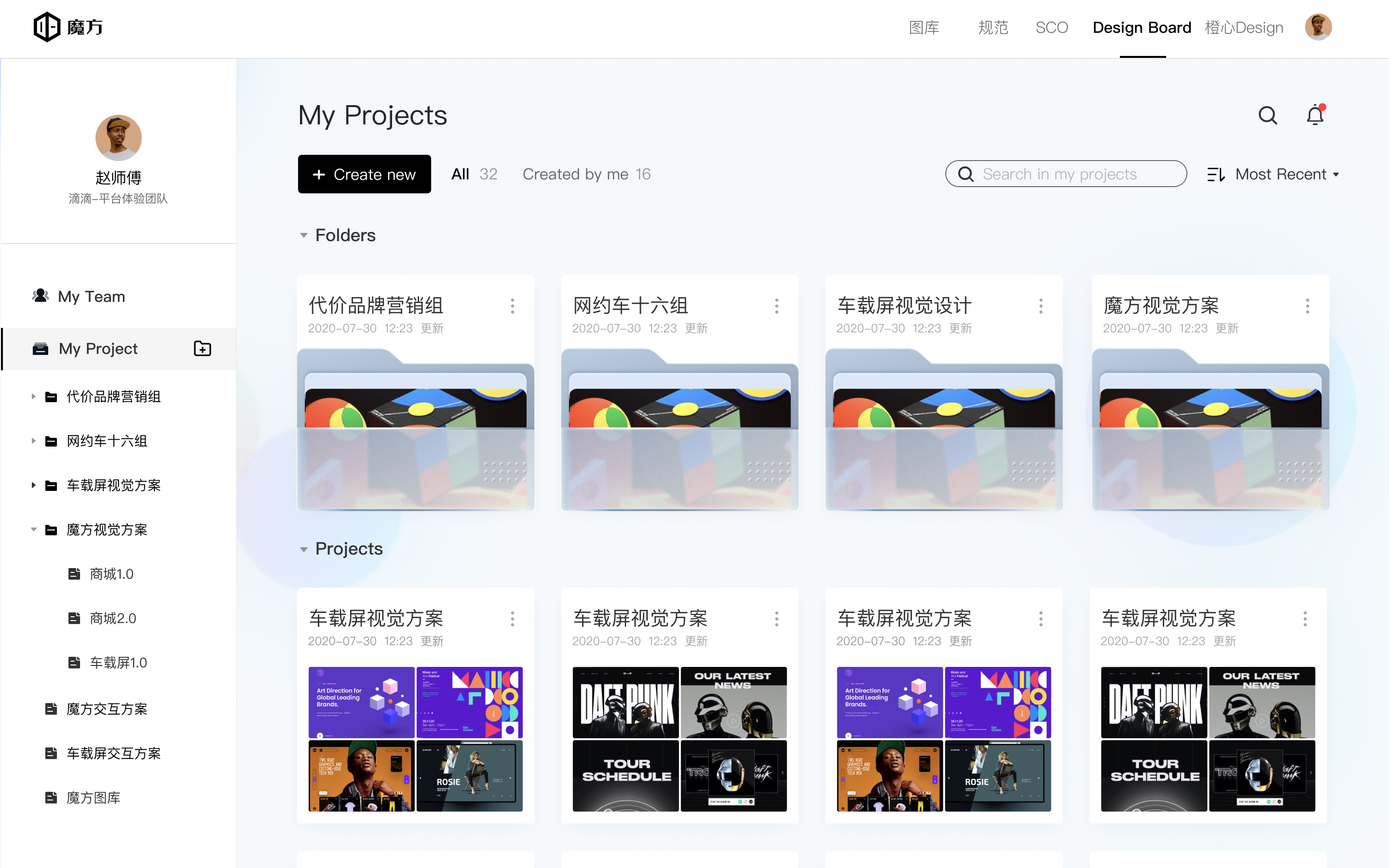Collapse the Folders section triangle
Screen dimensions: 1389x868
click(x=304, y=235)
